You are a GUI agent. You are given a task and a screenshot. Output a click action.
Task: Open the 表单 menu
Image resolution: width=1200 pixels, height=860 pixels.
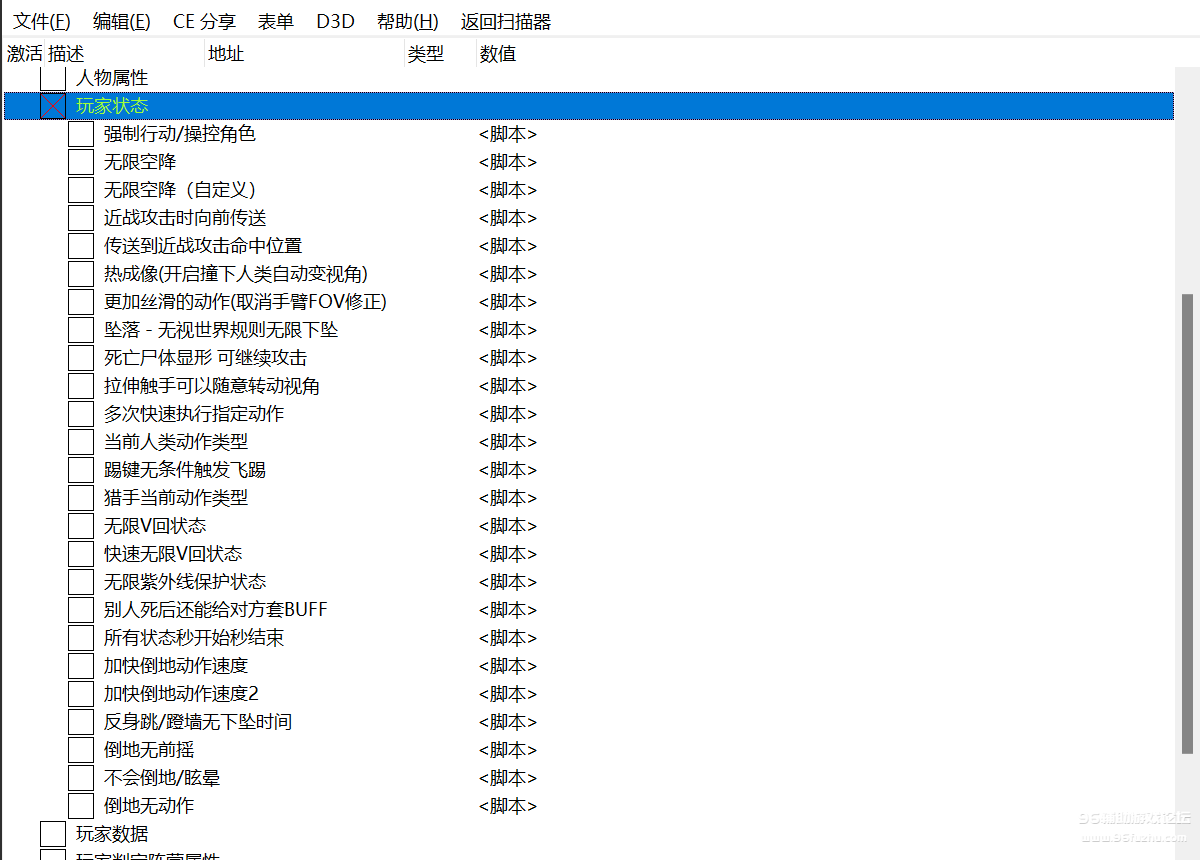pos(275,21)
